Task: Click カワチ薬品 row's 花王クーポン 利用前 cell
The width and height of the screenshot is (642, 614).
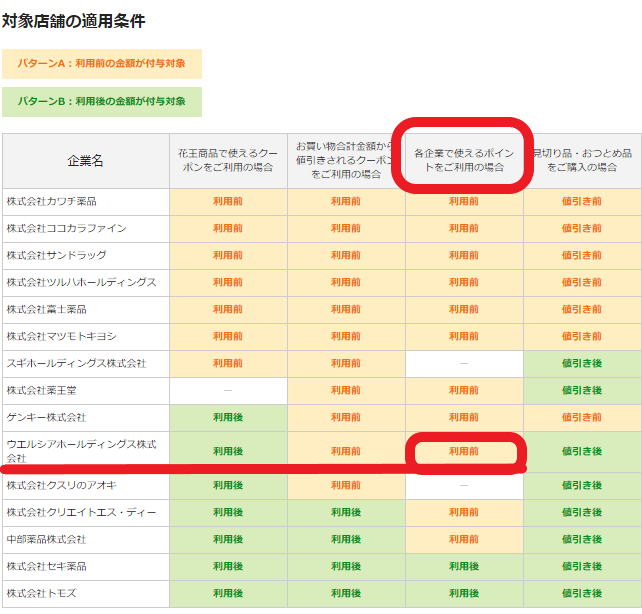Action: click(228, 201)
